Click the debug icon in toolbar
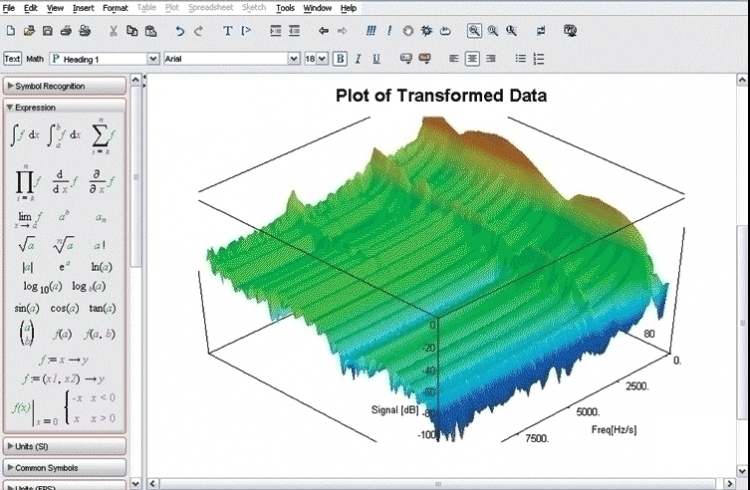 tap(426, 31)
